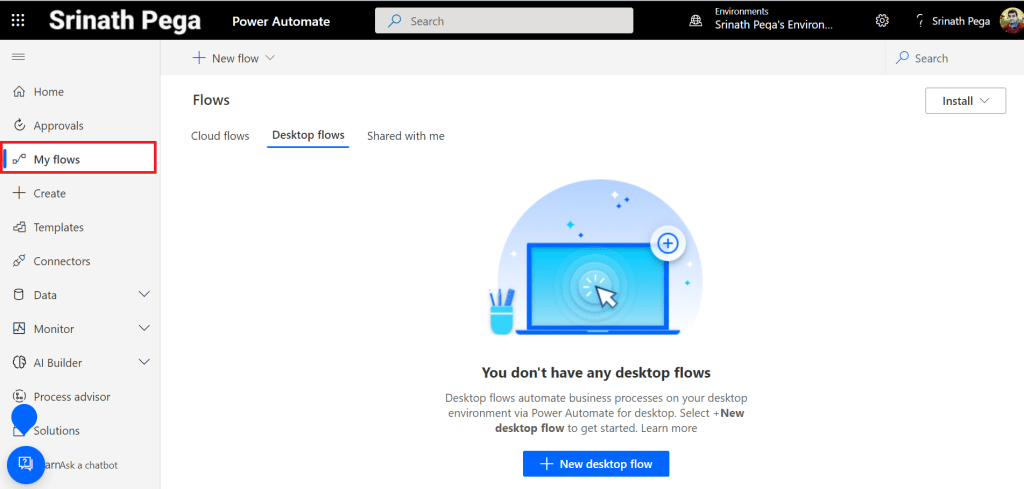
Task: Click the app launcher waffle icon
Action: coord(20,21)
